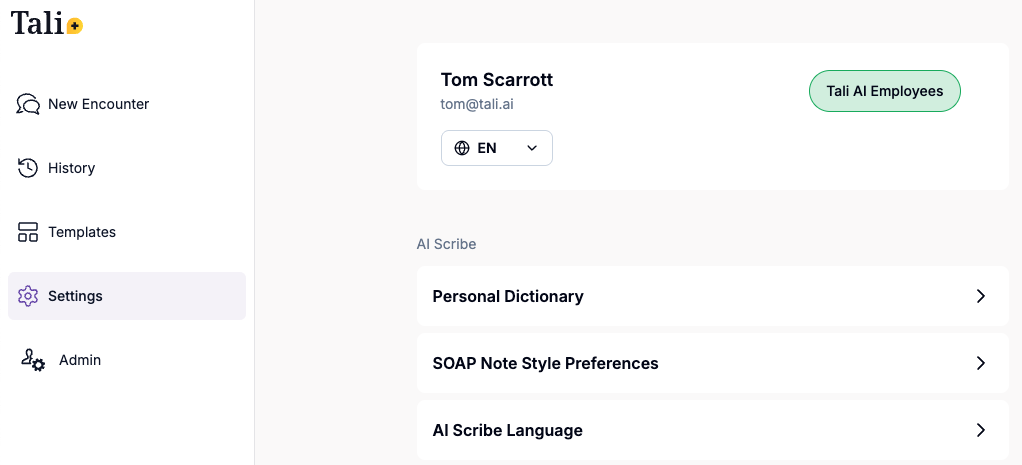Select Templates label in the sidebar
1022x465 pixels.
click(x=82, y=232)
